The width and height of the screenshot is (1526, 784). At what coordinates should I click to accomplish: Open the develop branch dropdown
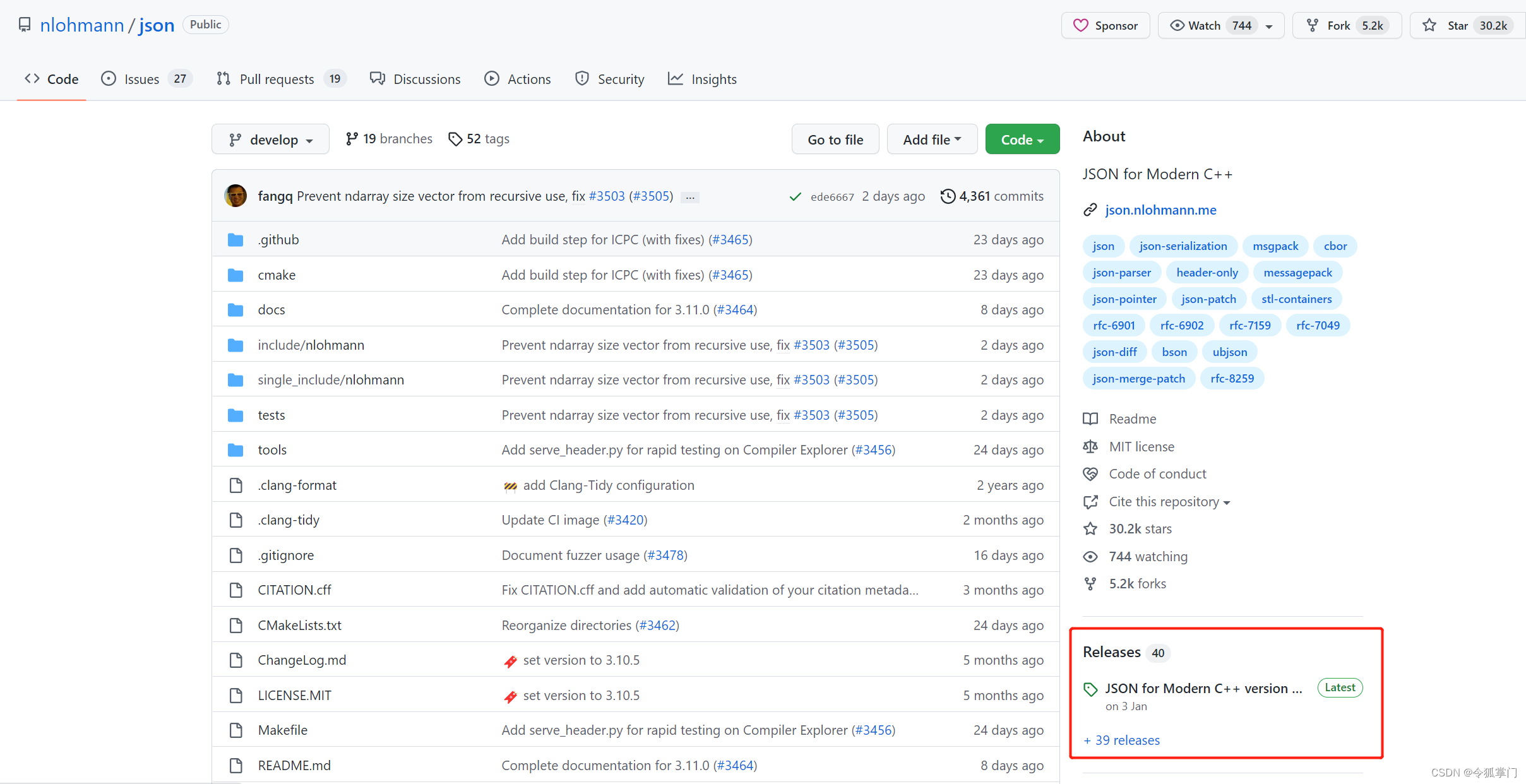point(270,140)
